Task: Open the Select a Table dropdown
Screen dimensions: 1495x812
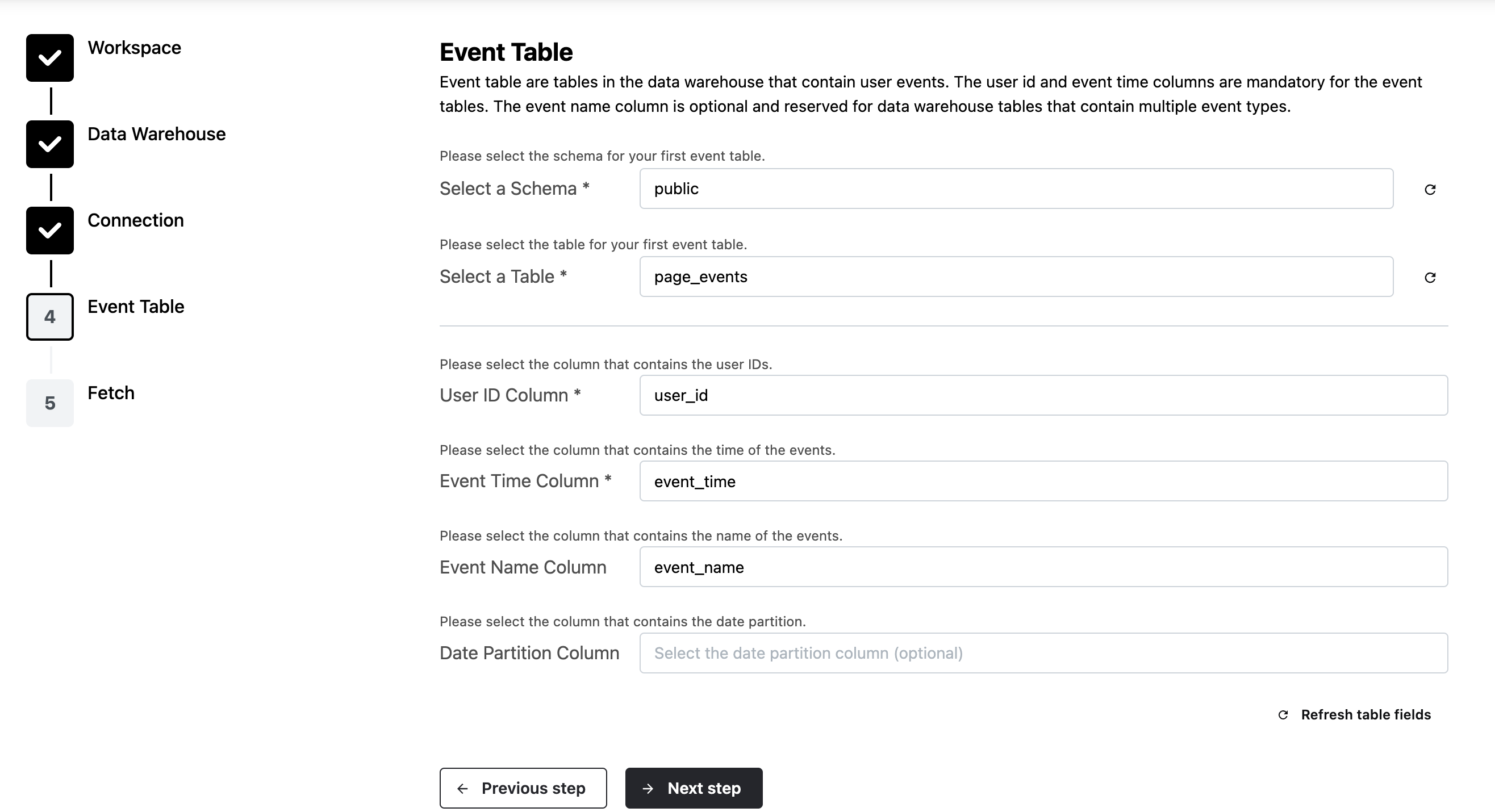Action: [1016, 277]
